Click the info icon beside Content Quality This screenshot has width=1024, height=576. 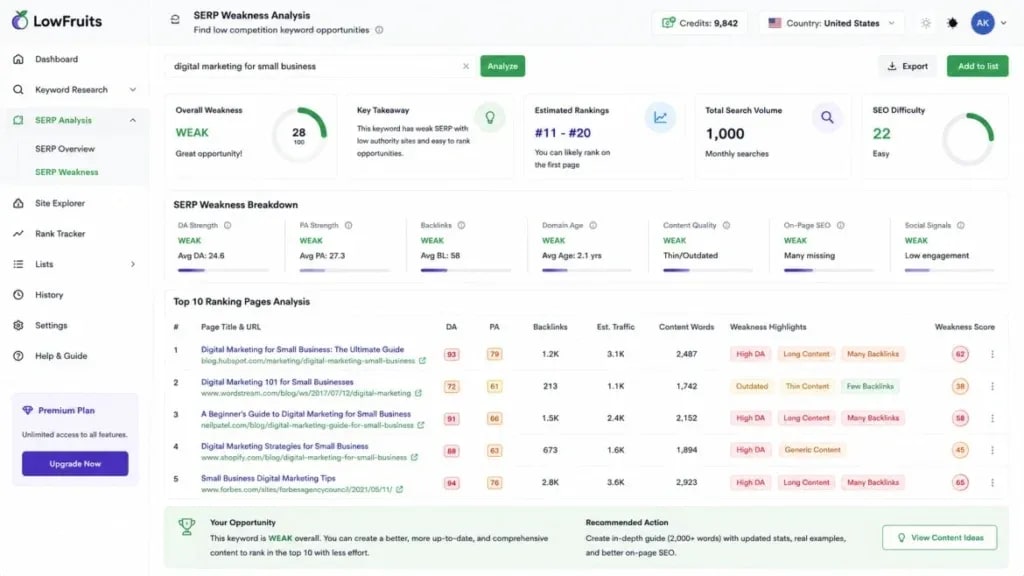pyautogui.click(x=726, y=225)
